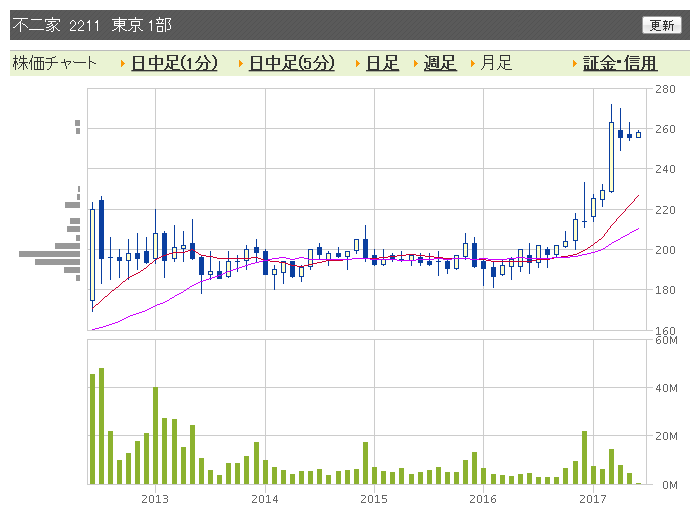
Task: Click the 22M volume bar before 2017
Action: 584,458
